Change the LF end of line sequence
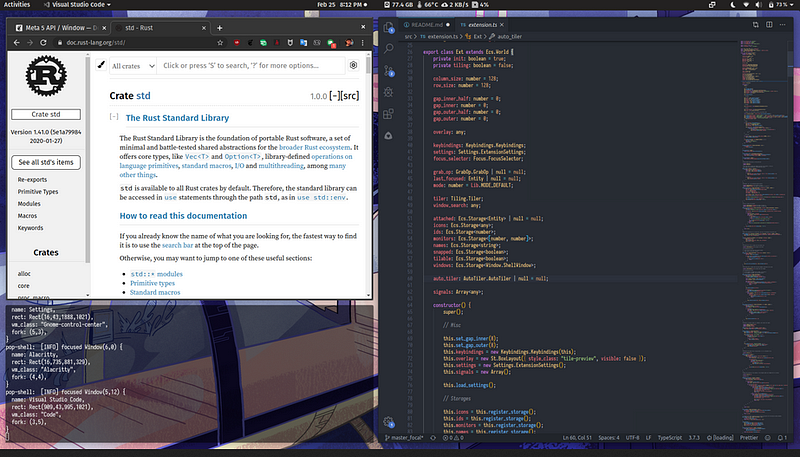The height and width of the screenshot is (457, 800). point(648,438)
